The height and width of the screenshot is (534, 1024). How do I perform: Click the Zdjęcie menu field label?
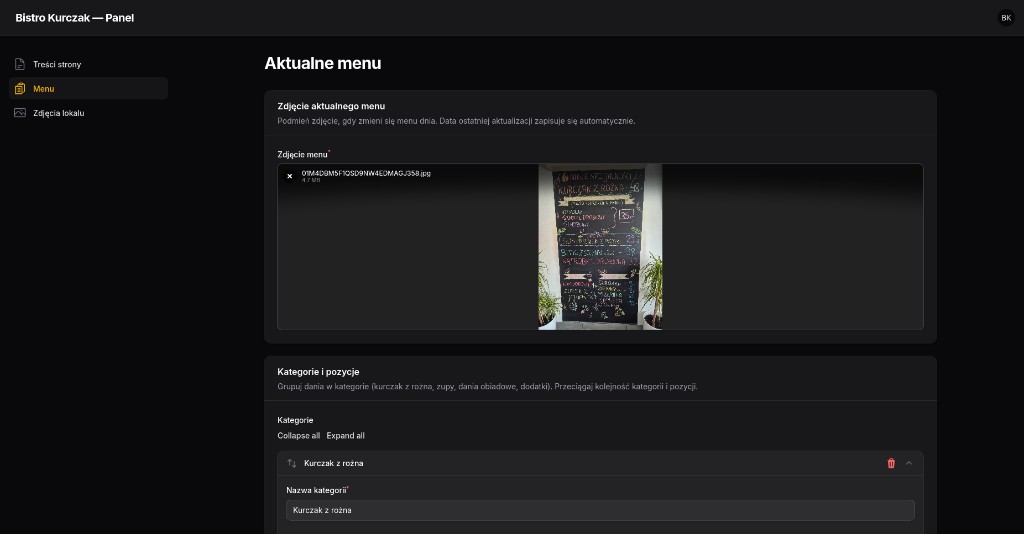[302, 154]
